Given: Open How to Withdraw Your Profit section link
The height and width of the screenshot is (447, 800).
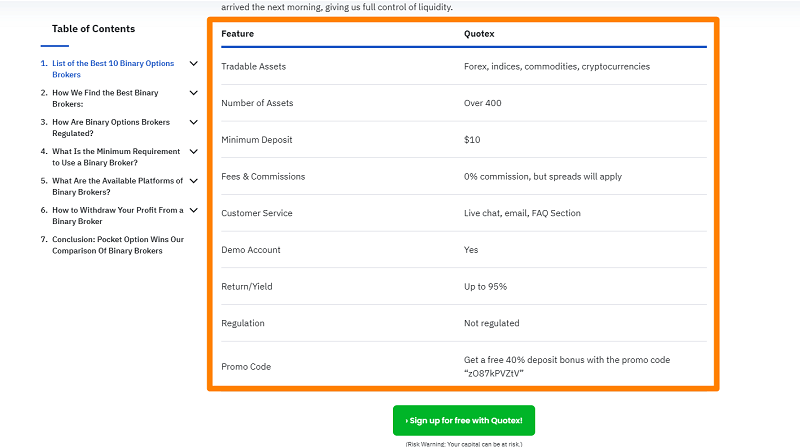Looking at the screenshot, I should 117,215.
